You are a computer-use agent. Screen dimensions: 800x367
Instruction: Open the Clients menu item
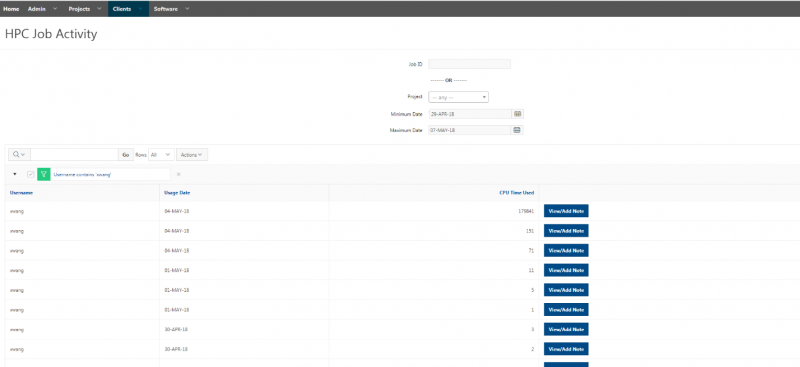point(122,9)
